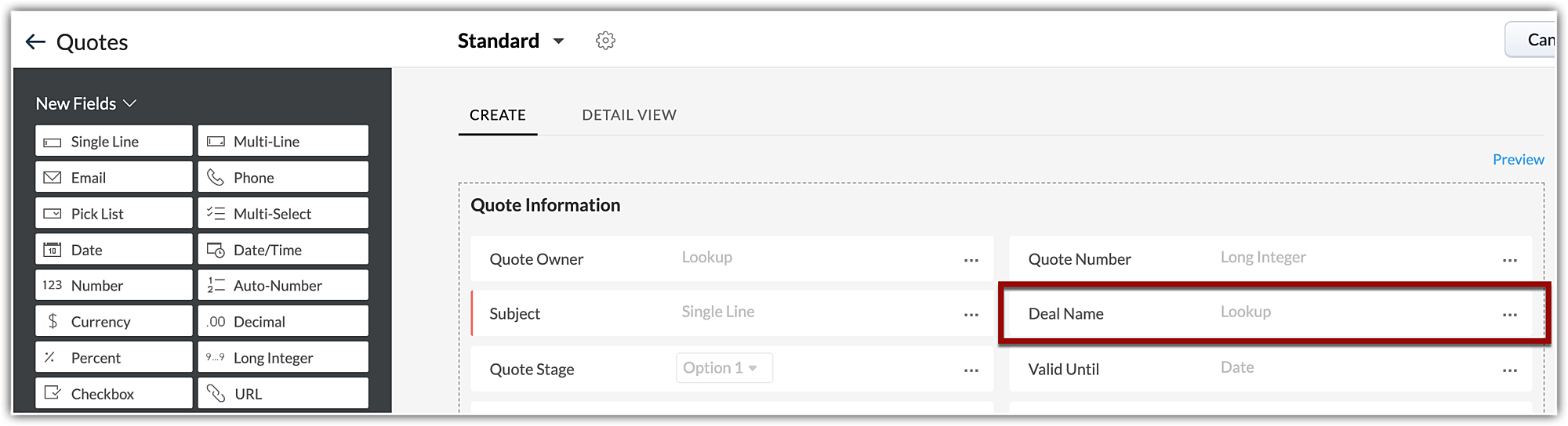1568x426 pixels.
Task: Select the CREATE tab
Action: pyautogui.click(x=498, y=115)
